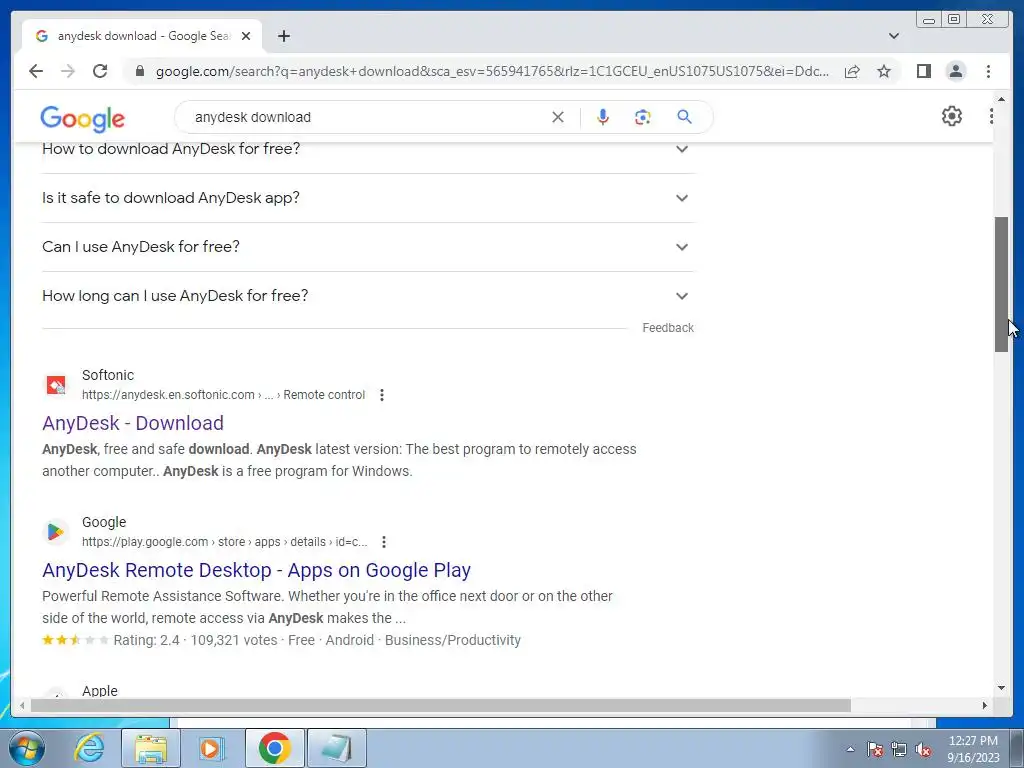
Task: Click the Action Center flag icon
Action: pos(874,749)
